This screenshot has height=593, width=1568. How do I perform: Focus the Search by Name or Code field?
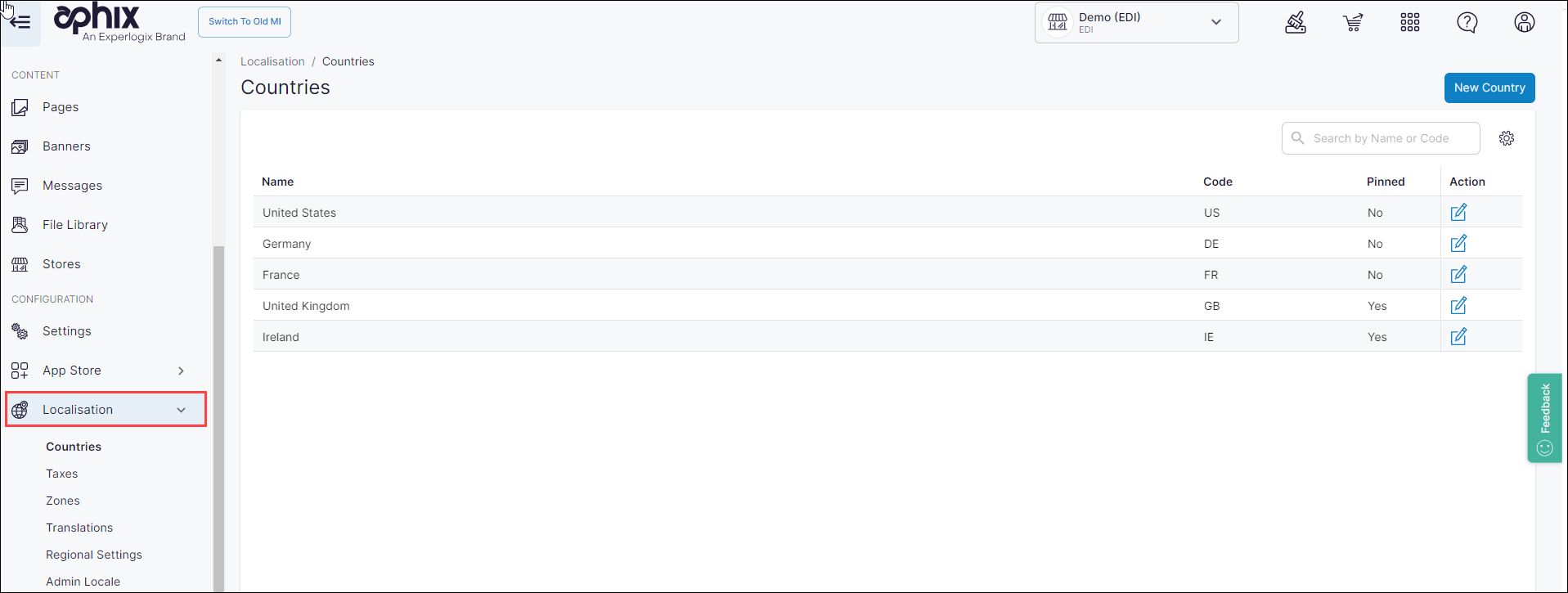point(1391,138)
